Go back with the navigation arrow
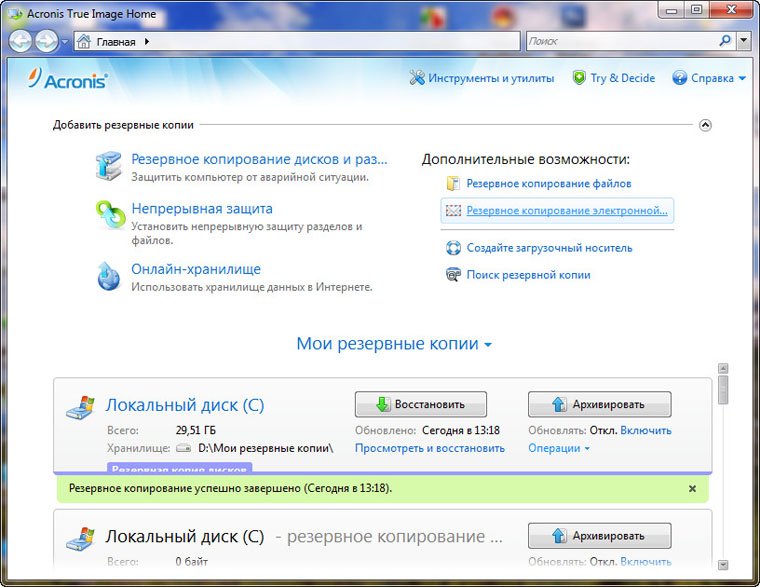The width and height of the screenshot is (760, 587). [x=21, y=42]
